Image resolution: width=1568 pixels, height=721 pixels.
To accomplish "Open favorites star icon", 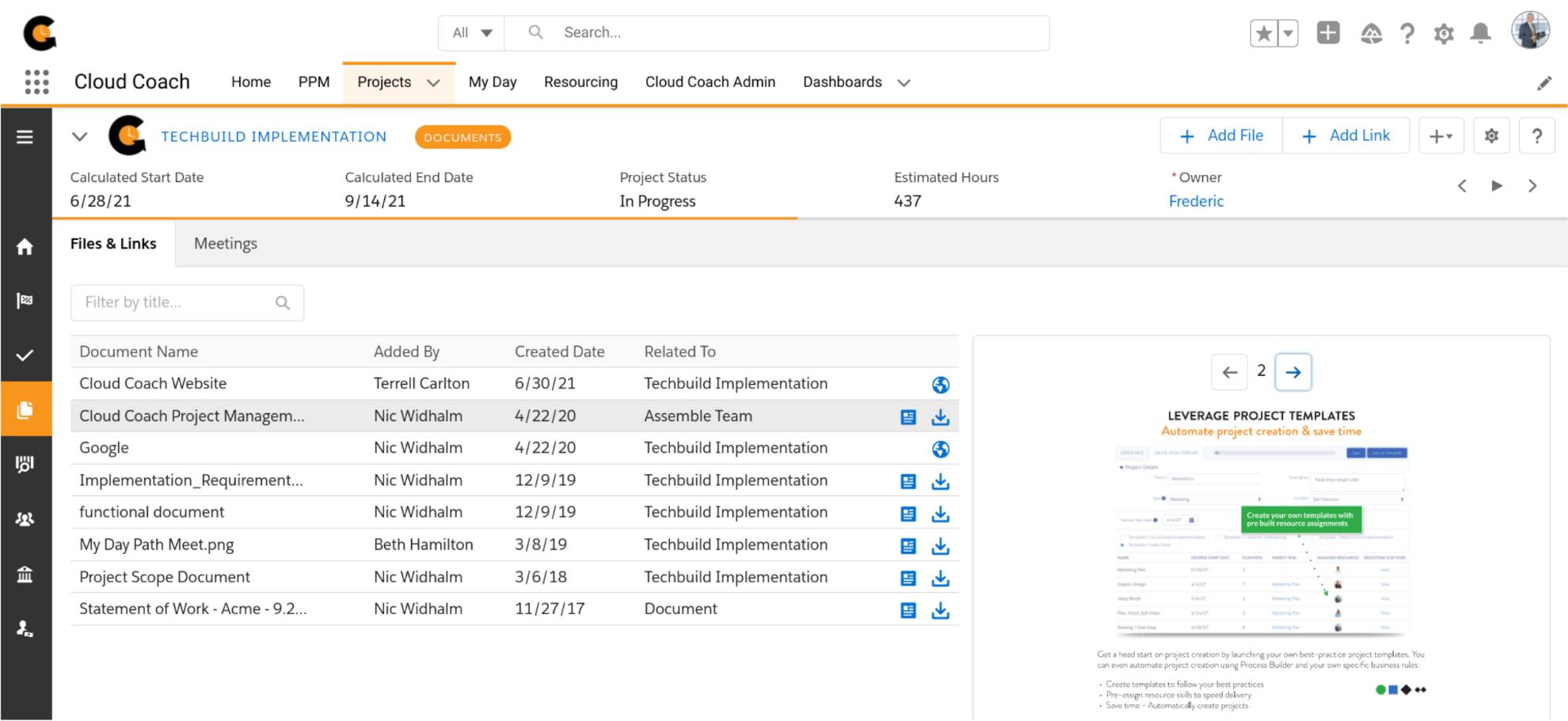I will click(x=1264, y=33).
